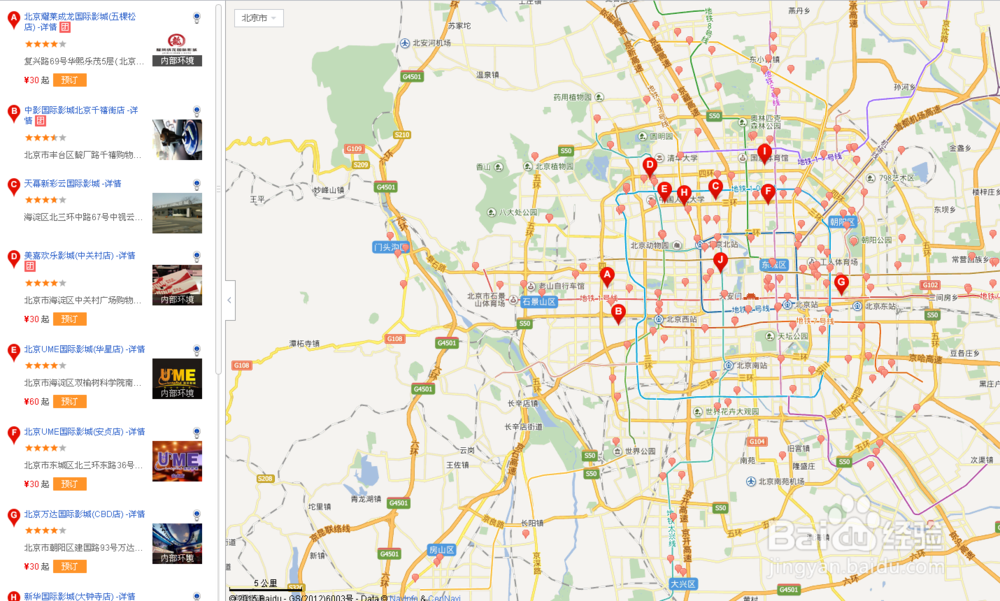1000x601 pixels.
Task: Open 天幕新彩云国际影城 details link
Action: click(x=73, y=183)
